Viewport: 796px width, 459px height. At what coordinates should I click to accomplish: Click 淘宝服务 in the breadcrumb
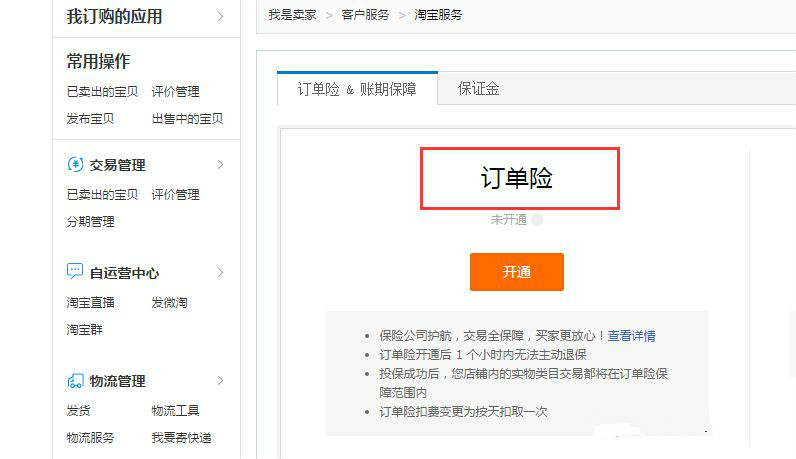point(438,15)
